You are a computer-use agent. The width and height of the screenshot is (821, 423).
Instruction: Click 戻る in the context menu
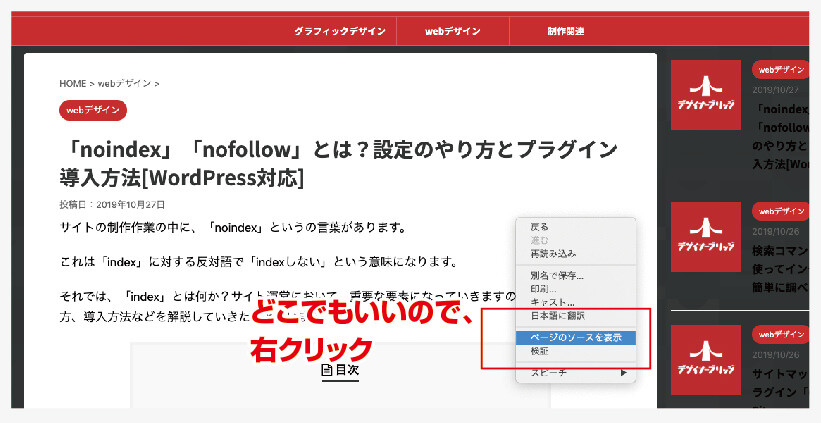540,227
